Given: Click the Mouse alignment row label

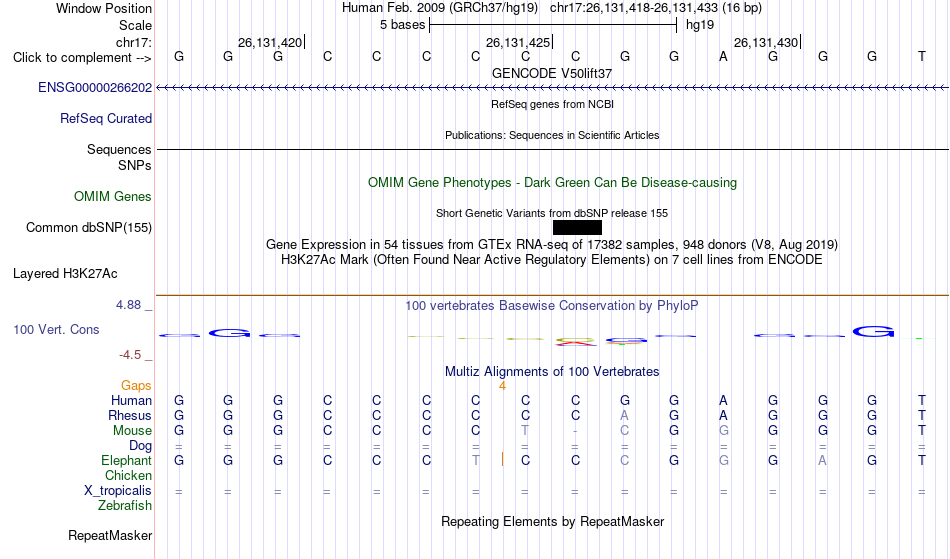Looking at the screenshot, I should click(132, 431).
